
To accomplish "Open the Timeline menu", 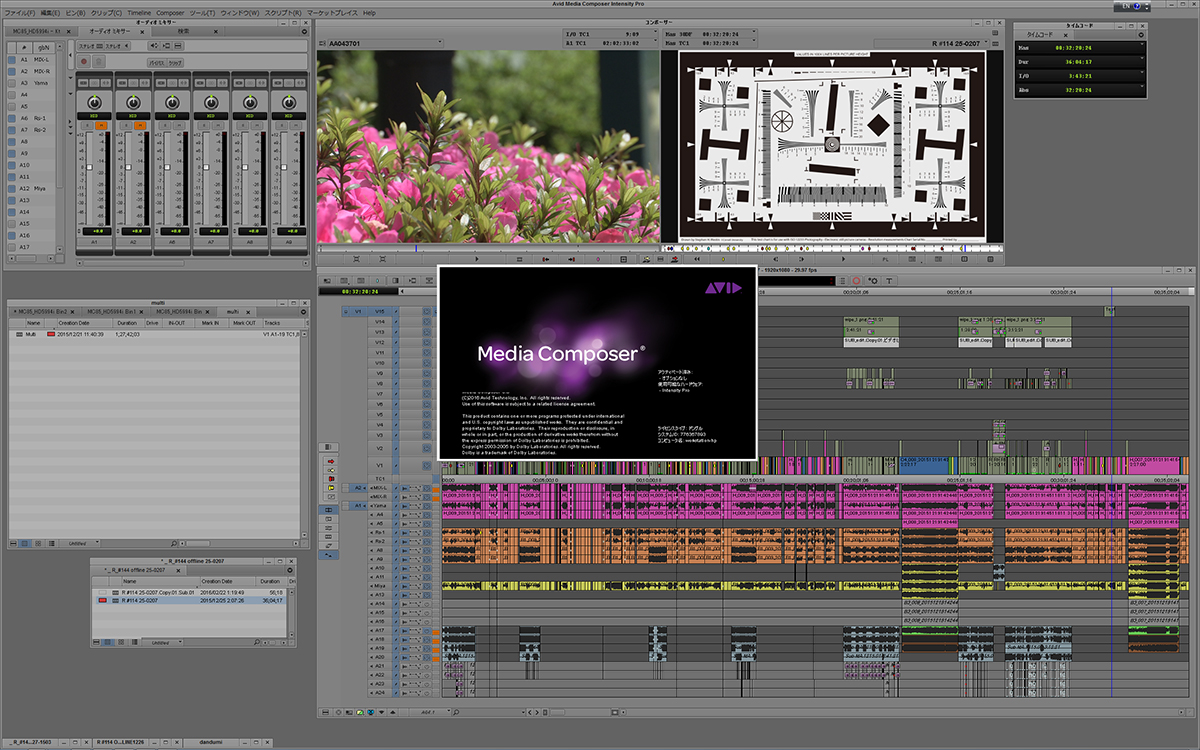I will point(139,12).
